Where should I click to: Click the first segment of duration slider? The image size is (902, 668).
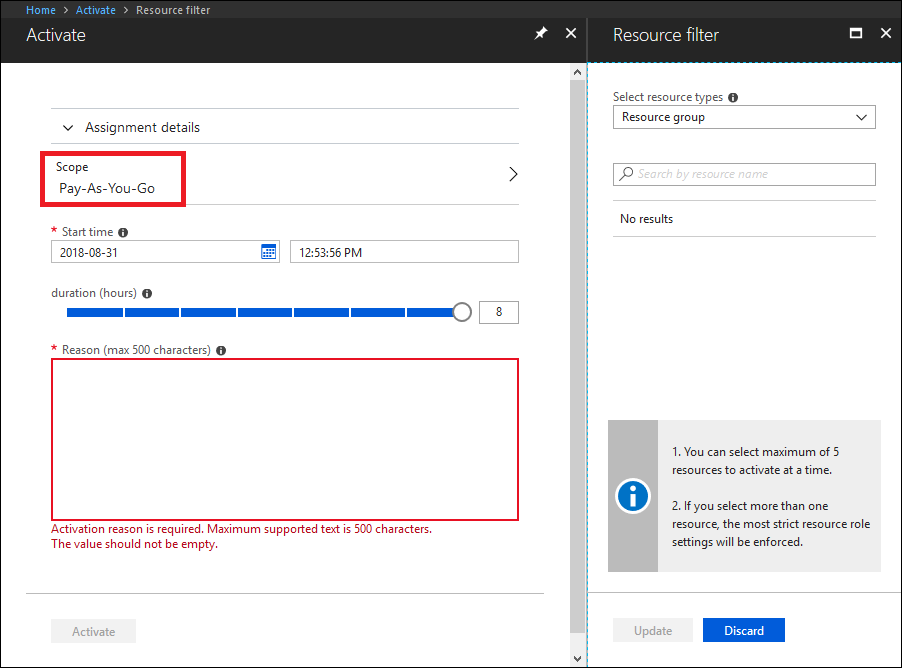(94, 312)
